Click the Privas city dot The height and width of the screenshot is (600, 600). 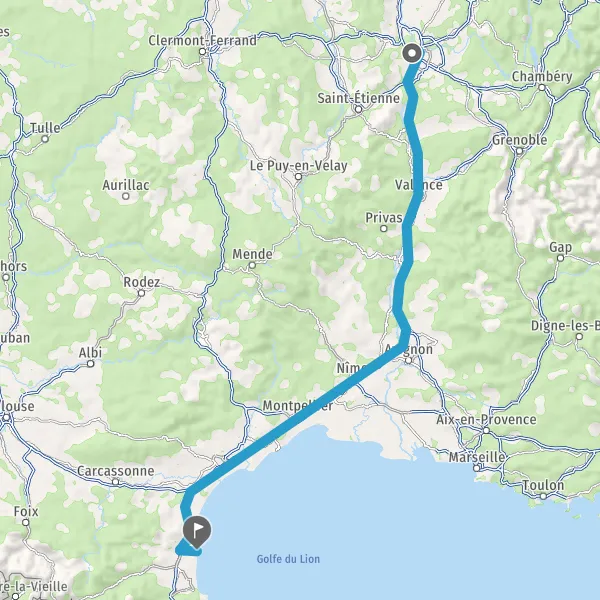383,229
